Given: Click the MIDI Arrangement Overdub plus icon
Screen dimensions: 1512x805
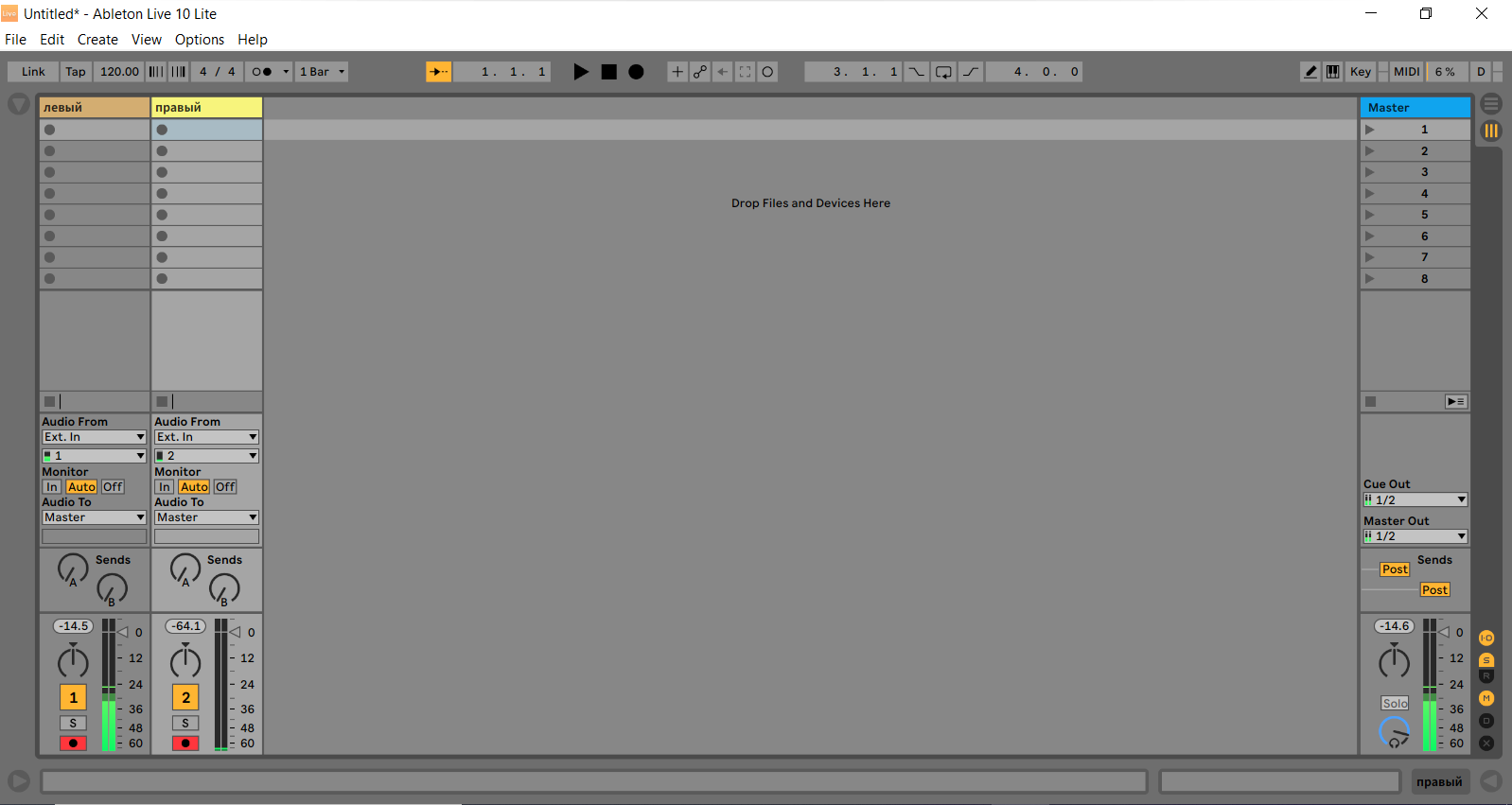Looking at the screenshot, I should click(677, 72).
